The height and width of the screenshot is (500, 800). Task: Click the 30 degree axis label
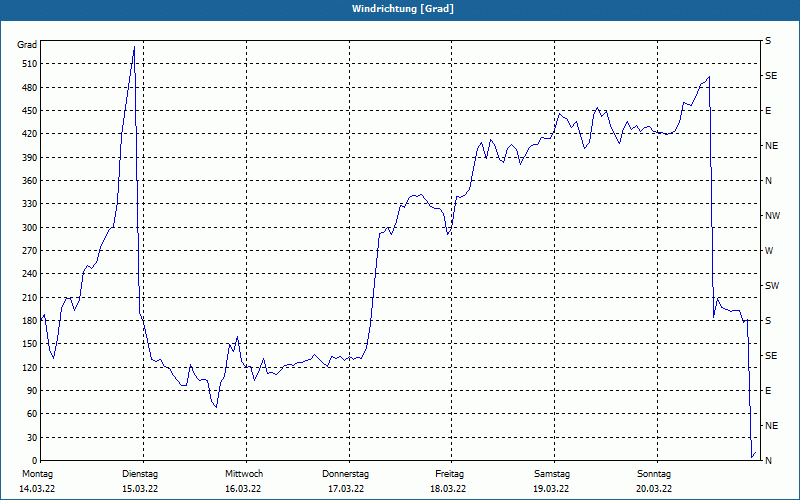point(32,438)
